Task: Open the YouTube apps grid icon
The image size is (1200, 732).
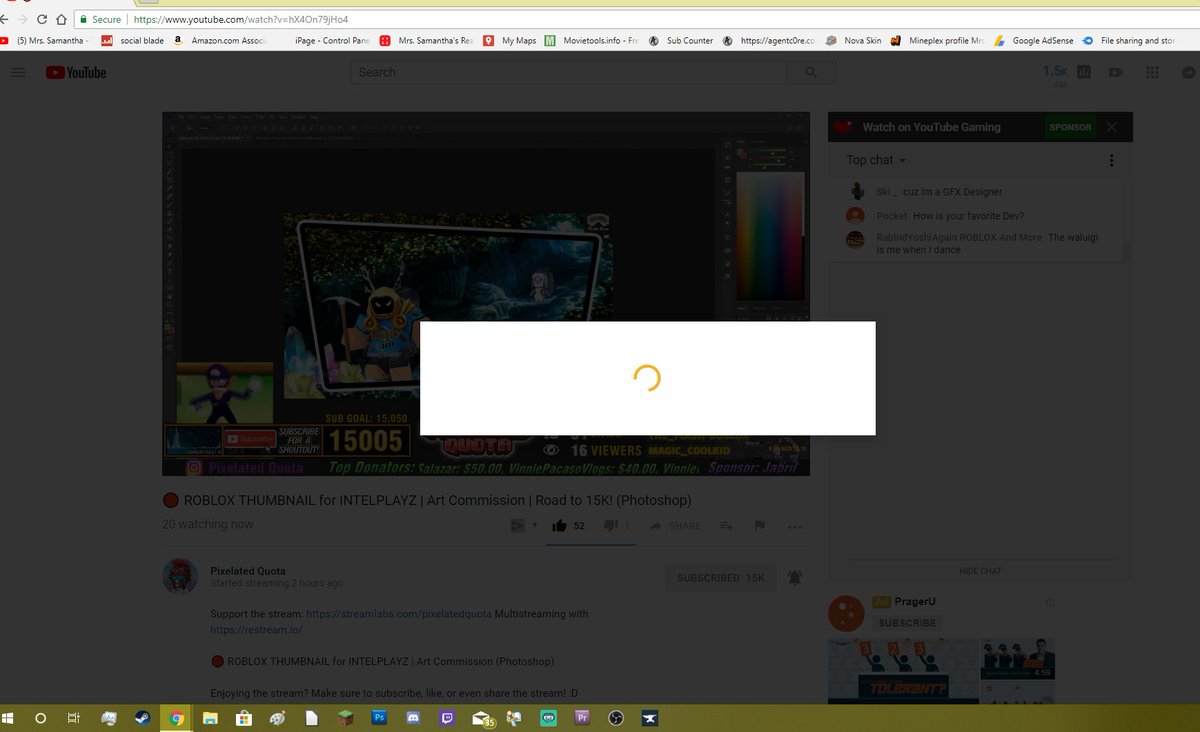Action: [x=1152, y=72]
